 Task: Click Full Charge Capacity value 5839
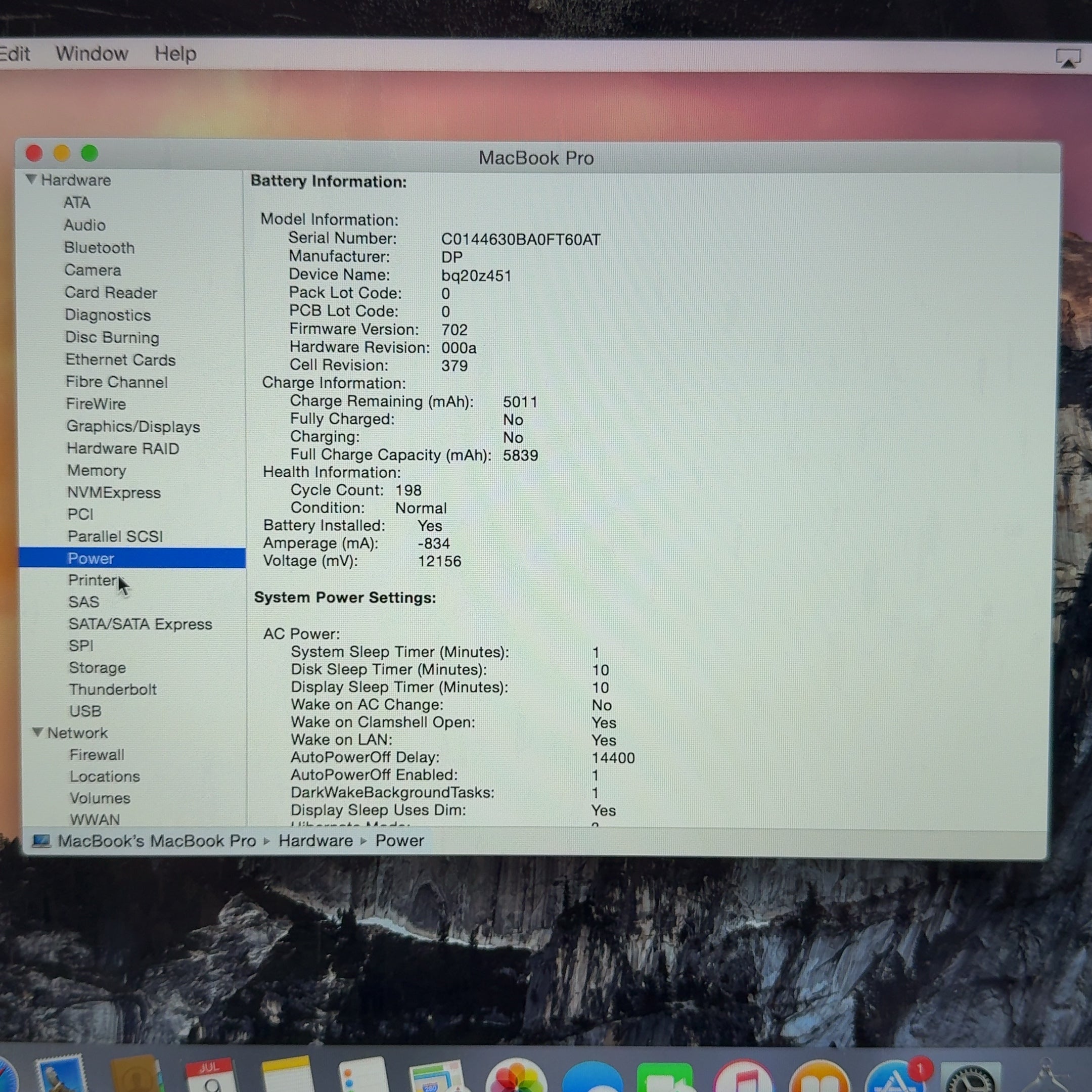[x=521, y=455]
